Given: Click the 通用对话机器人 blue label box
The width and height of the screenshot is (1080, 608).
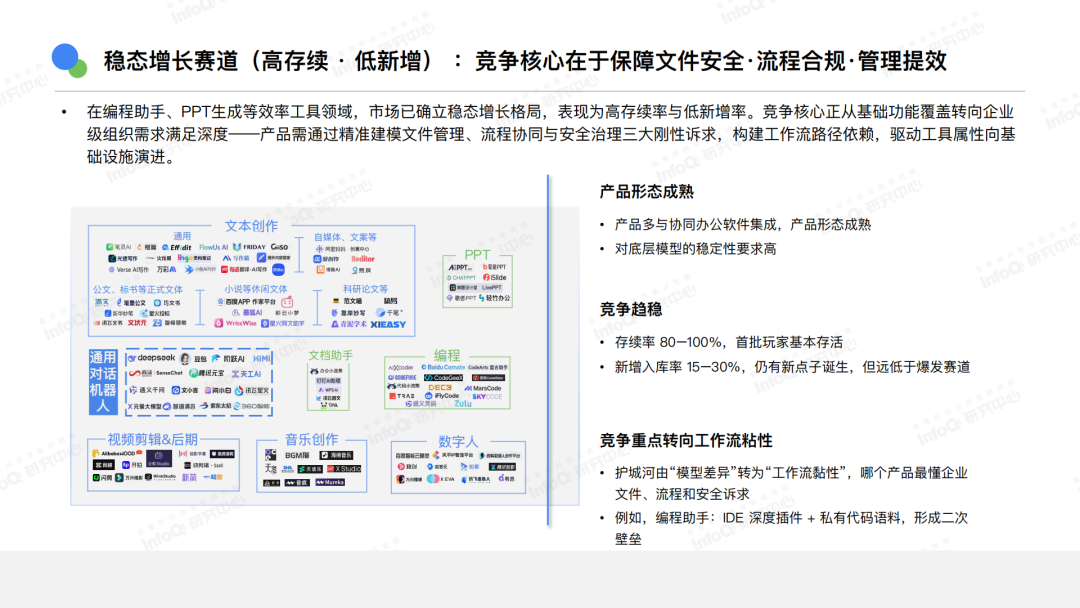Looking at the screenshot, I should [103, 382].
